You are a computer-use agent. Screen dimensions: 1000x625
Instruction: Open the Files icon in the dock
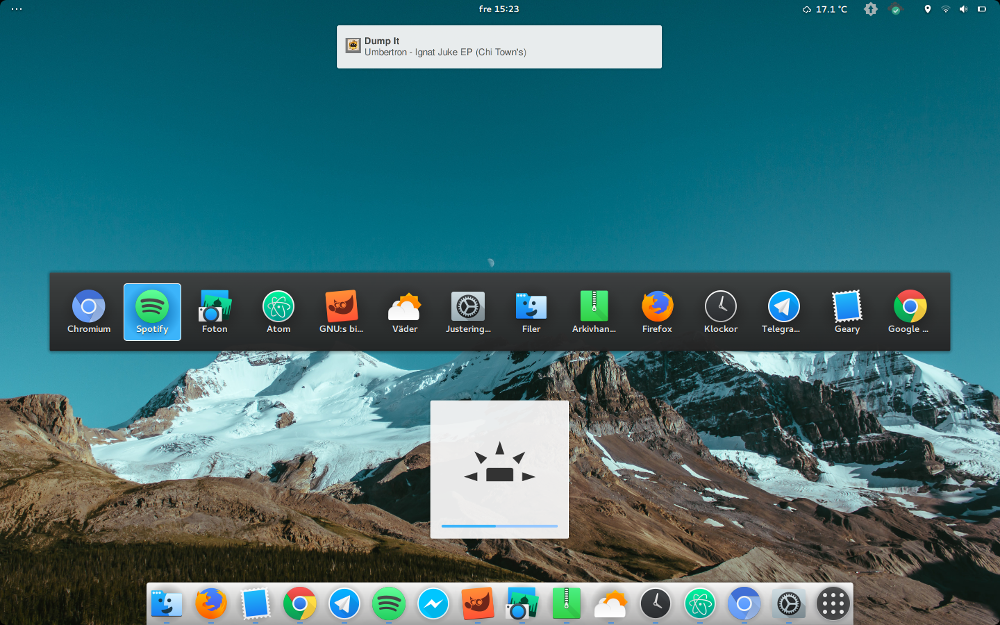[x=166, y=603]
